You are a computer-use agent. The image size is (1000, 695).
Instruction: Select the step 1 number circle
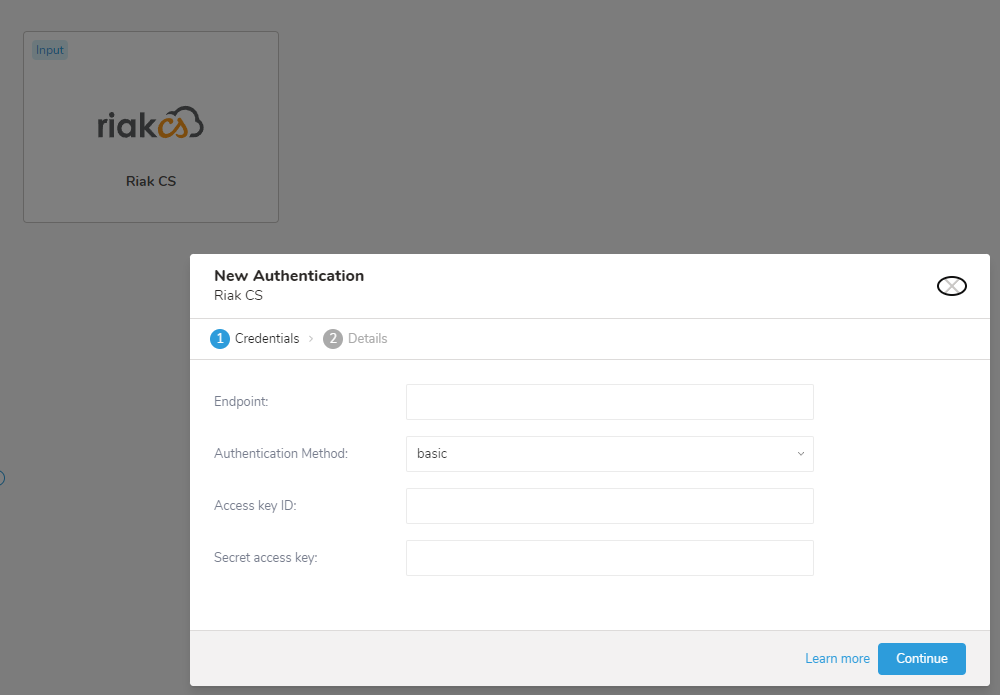[220, 339]
